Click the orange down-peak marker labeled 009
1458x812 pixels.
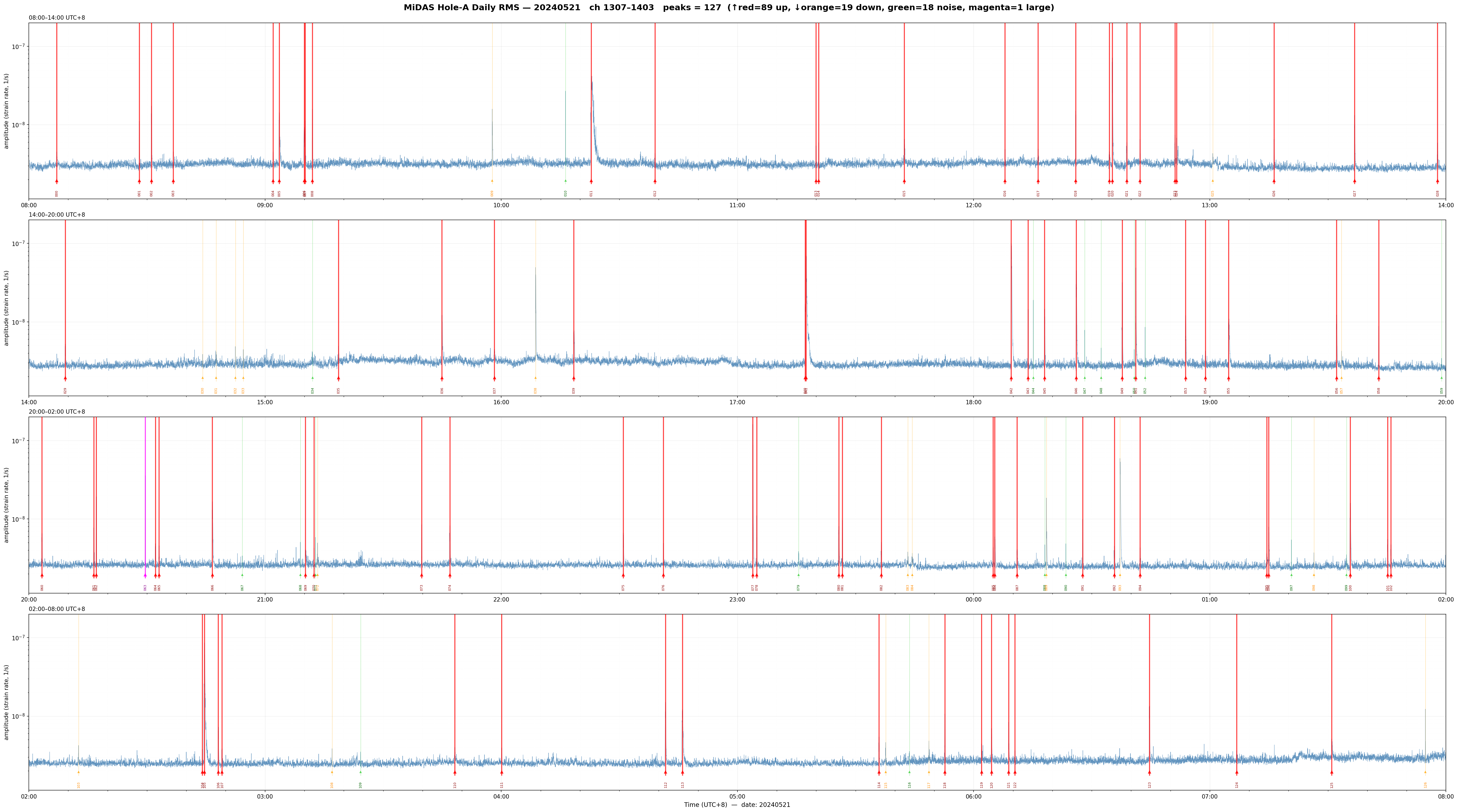(492, 181)
